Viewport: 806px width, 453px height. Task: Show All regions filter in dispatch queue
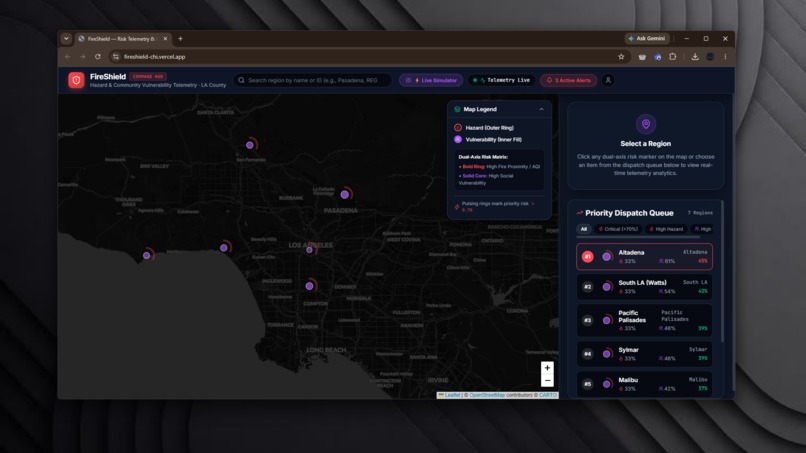click(583, 229)
